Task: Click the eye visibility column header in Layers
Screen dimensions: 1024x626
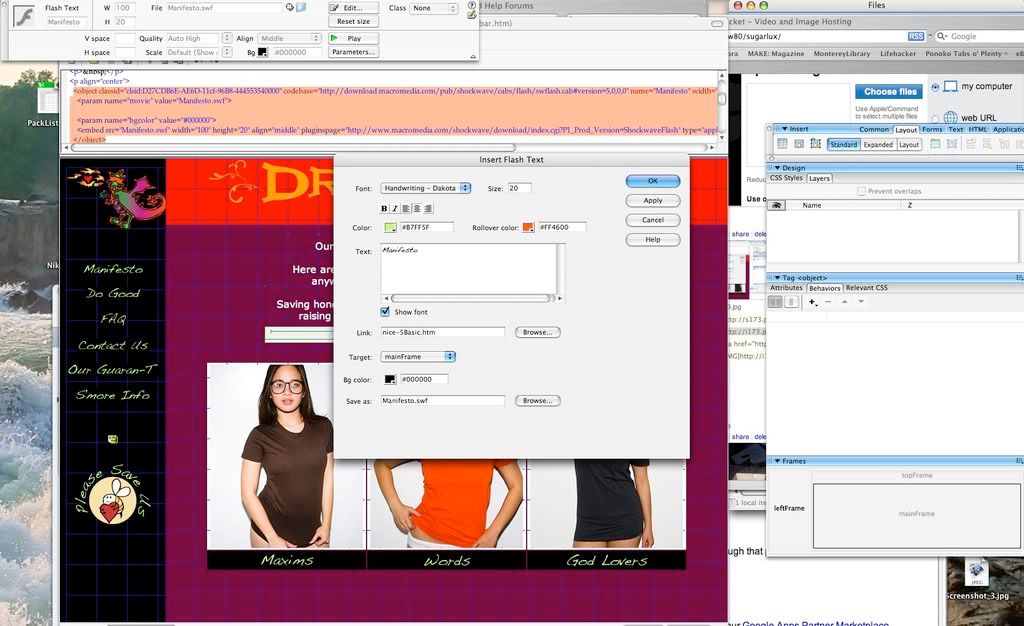Action: click(776, 205)
